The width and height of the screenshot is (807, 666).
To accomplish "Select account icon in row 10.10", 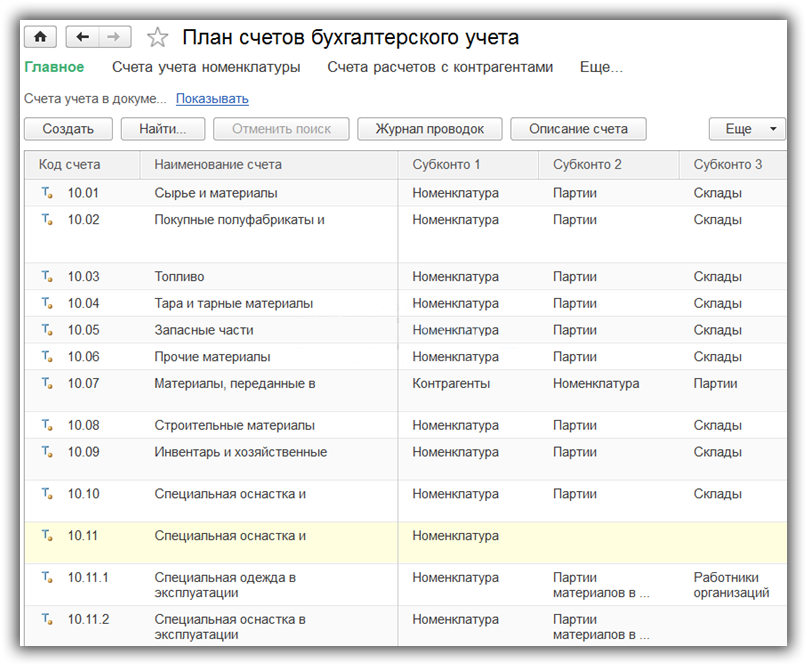I will [47, 494].
